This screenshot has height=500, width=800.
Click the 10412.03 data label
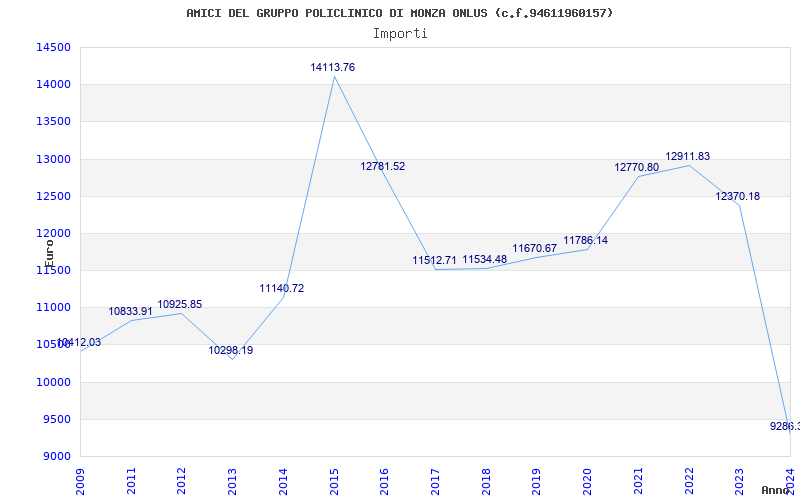(x=79, y=342)
